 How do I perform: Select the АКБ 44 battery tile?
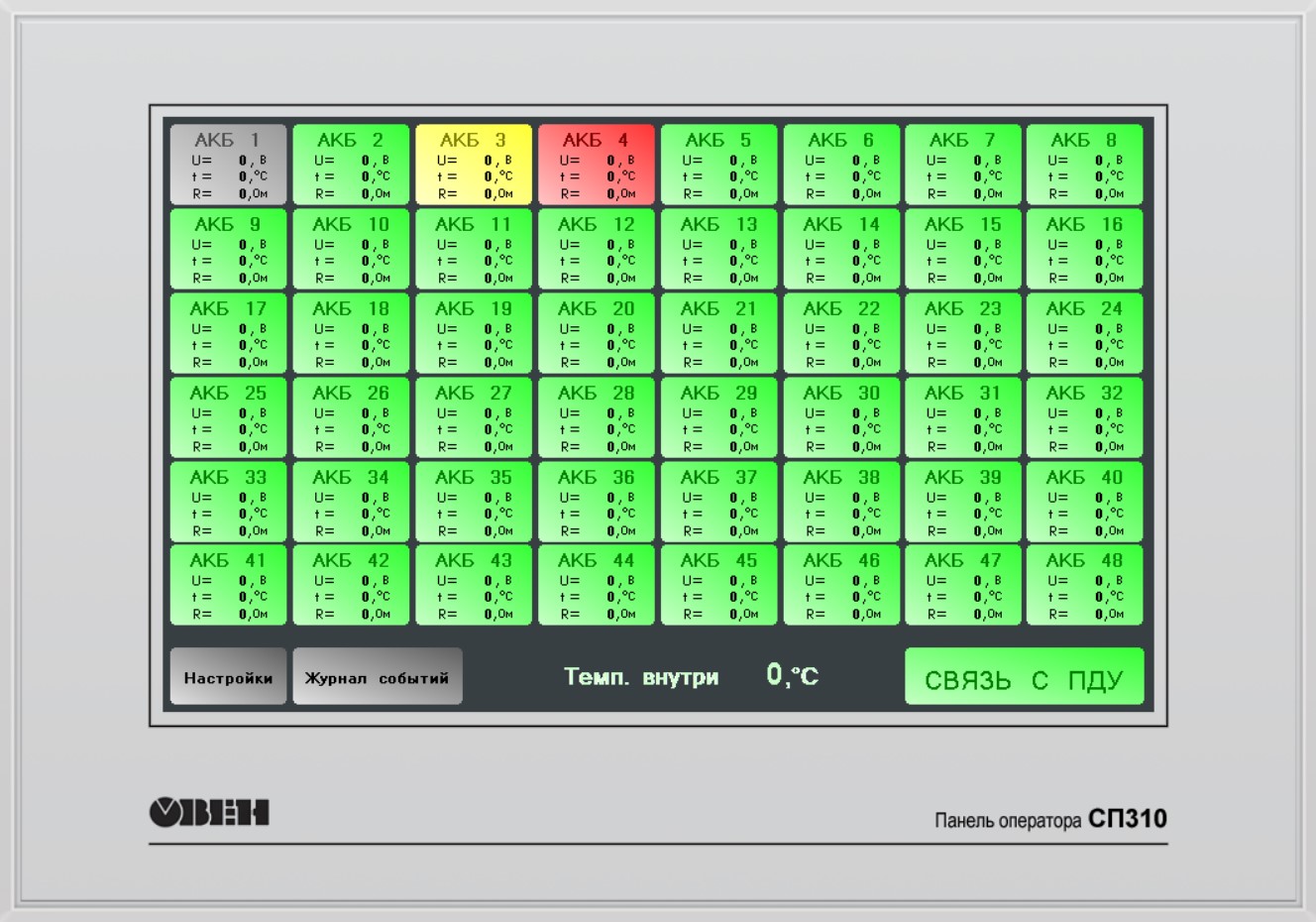[597, 585]
